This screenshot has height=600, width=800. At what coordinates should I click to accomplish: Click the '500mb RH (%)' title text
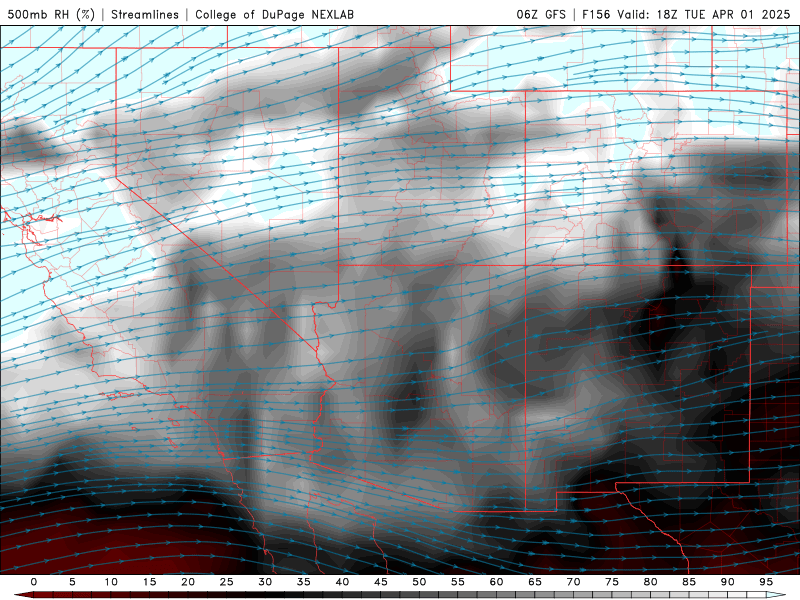coord(51,14)
